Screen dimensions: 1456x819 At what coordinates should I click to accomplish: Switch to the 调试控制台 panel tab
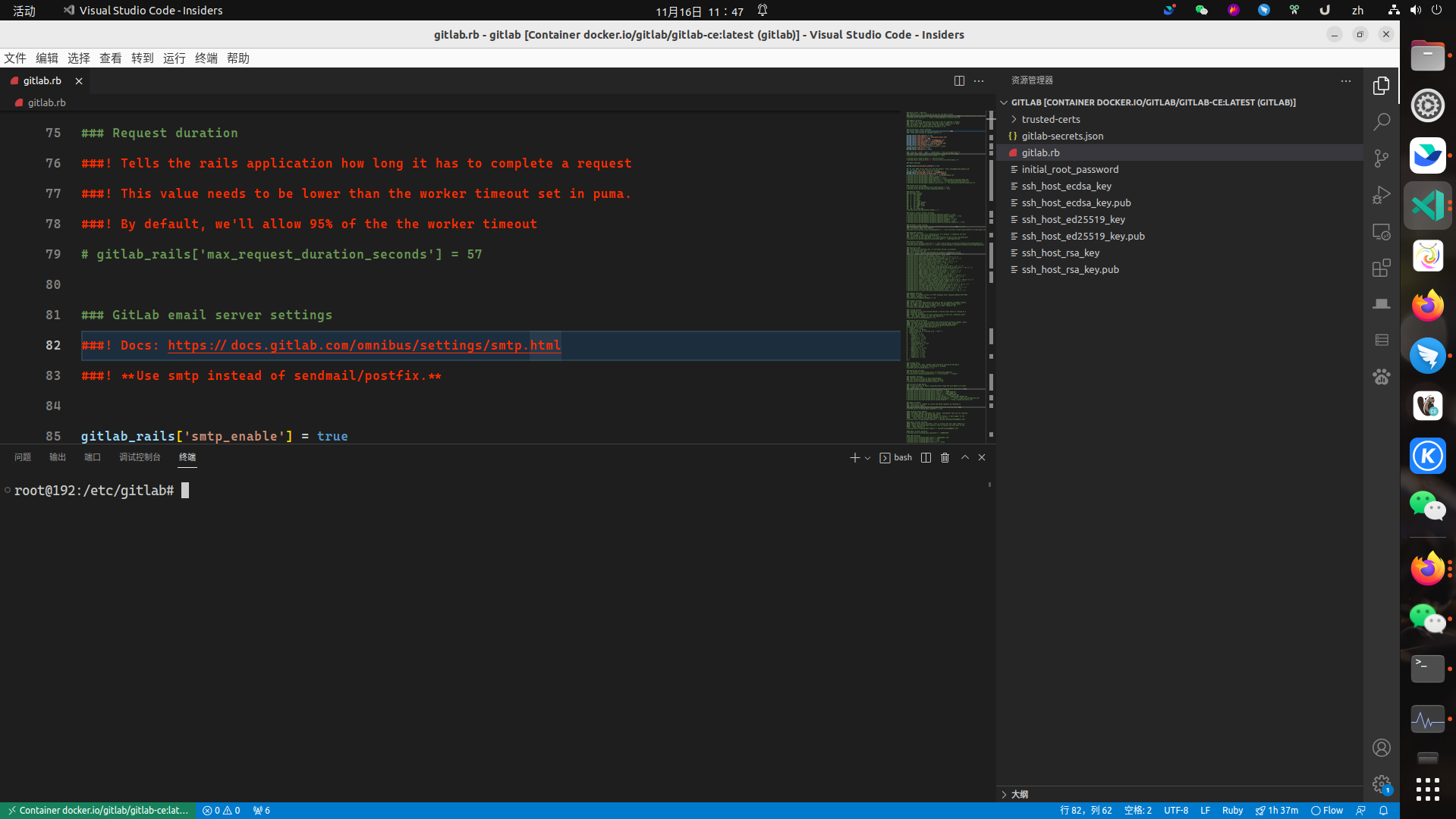pos(140,457)
